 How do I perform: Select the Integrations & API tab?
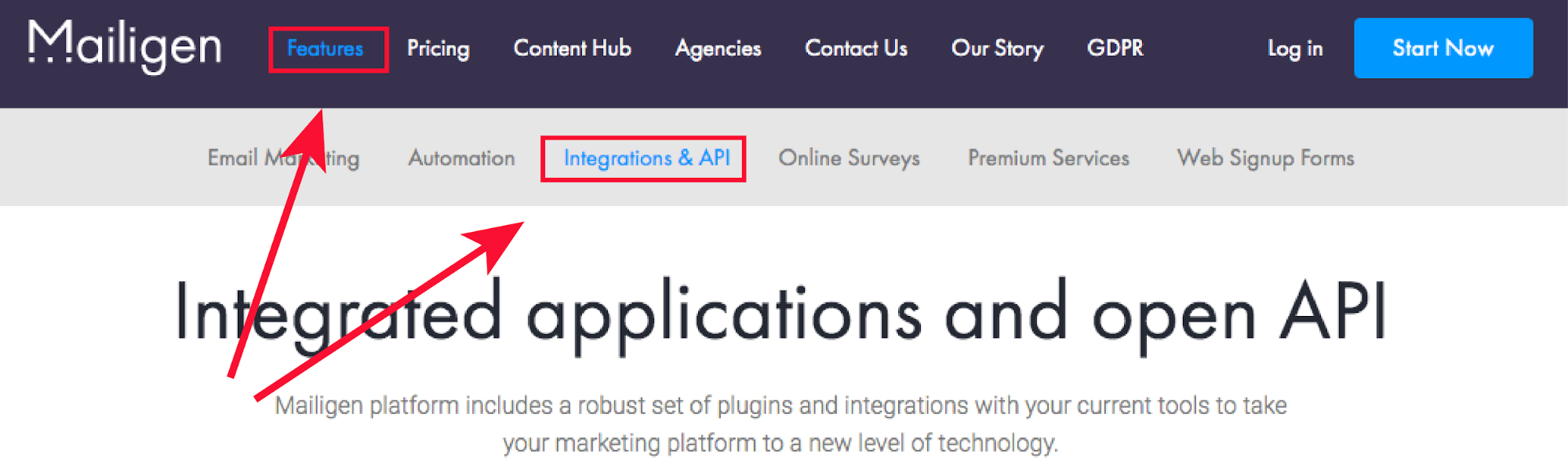647,158
